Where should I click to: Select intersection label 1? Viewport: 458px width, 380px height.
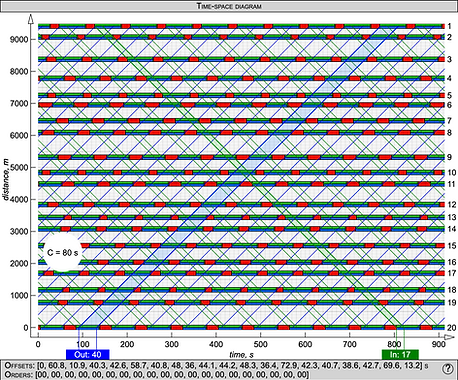449,26
